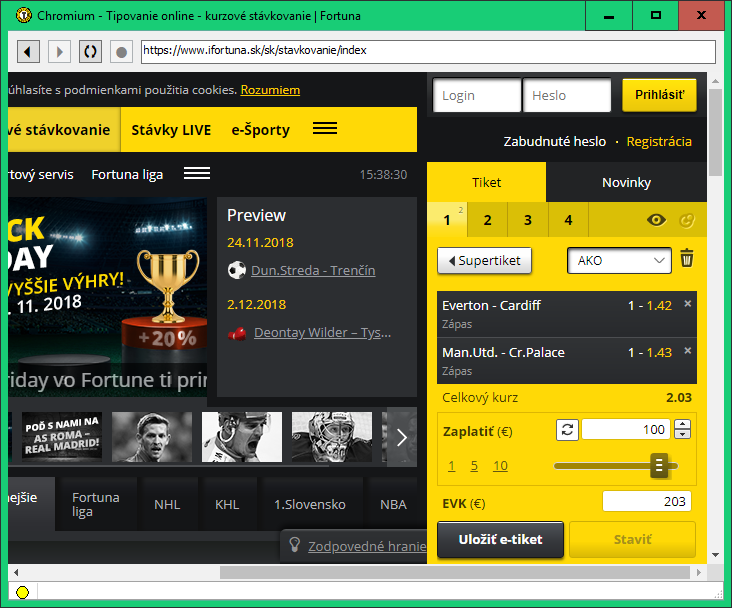Click the Prihlásiť login button

(659, 95)
